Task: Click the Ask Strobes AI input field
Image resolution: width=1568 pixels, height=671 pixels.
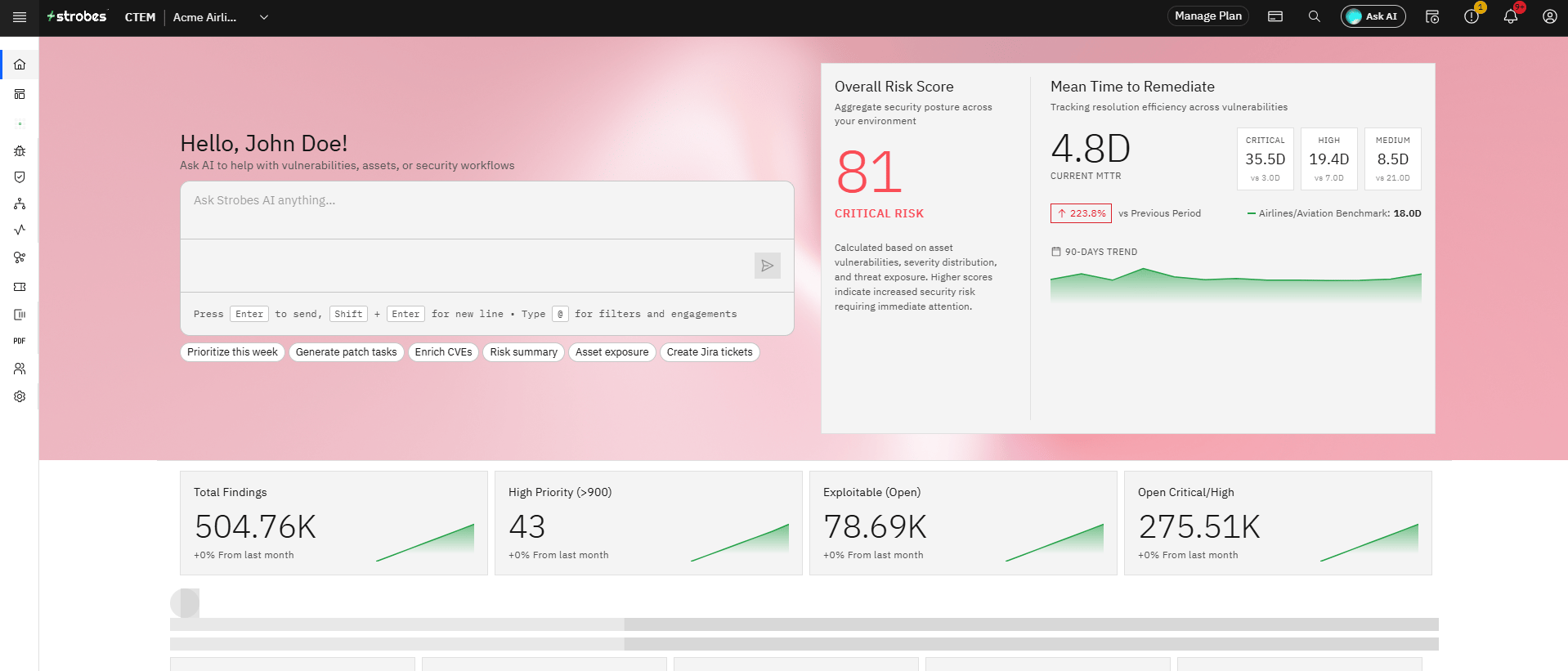Action: click(x=487, y=211)
